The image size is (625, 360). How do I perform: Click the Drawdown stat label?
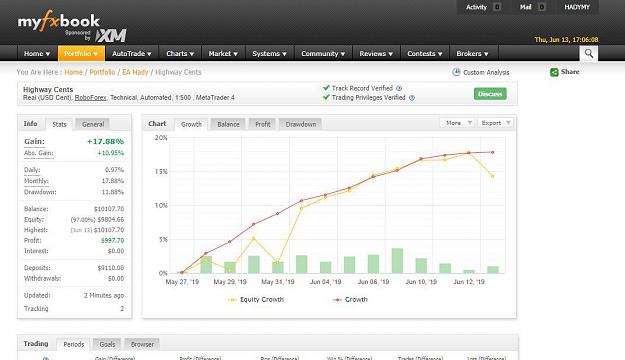click(40, 192)
